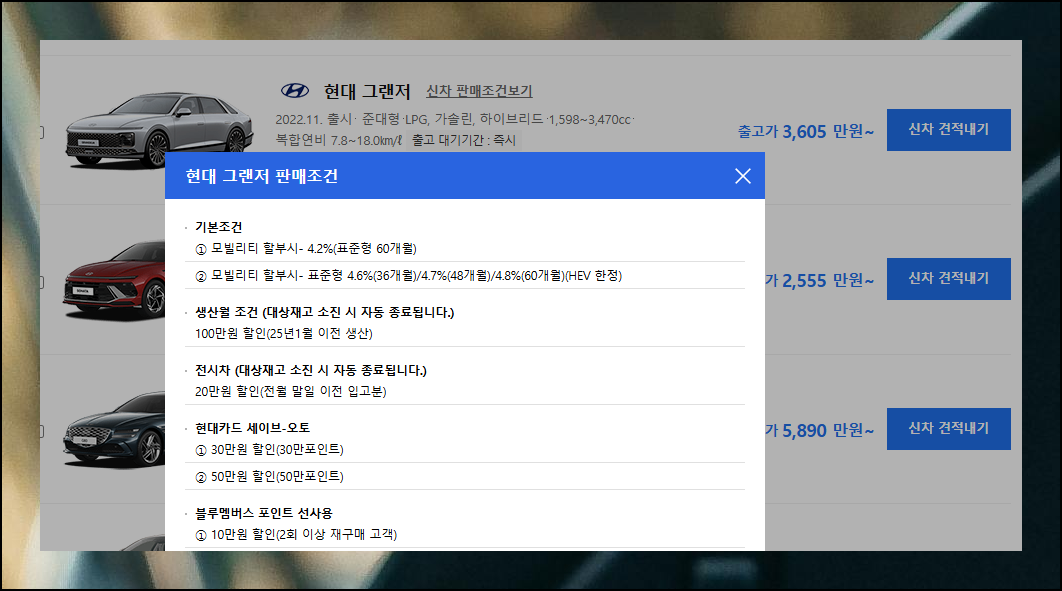Click 50만원 할인(50만포인트) line
Image resolution: width=1062 pixels, height=591 pixels.
[270, 477]
